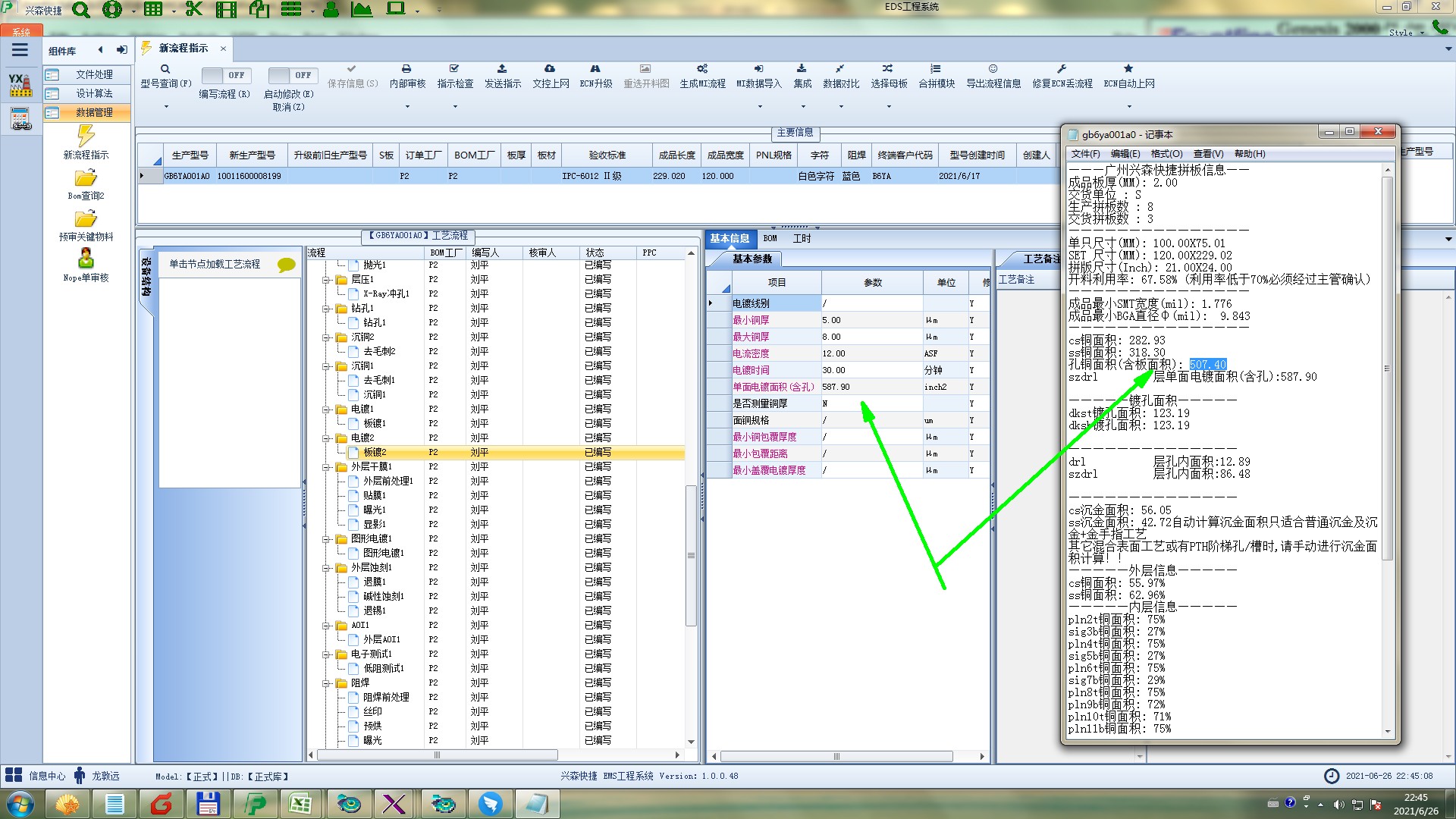
Task: Collapse the 外层干膜1 tree node
Action: (327, 467)
